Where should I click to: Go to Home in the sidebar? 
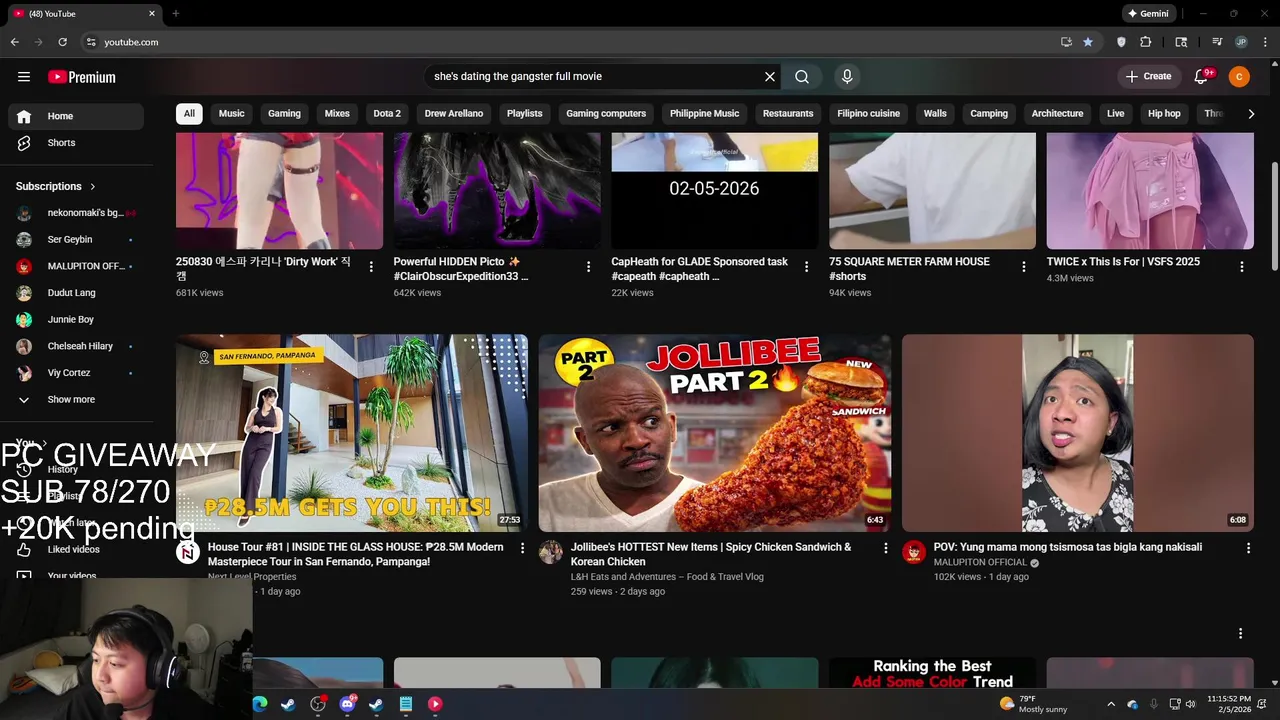tap(76, 116)
